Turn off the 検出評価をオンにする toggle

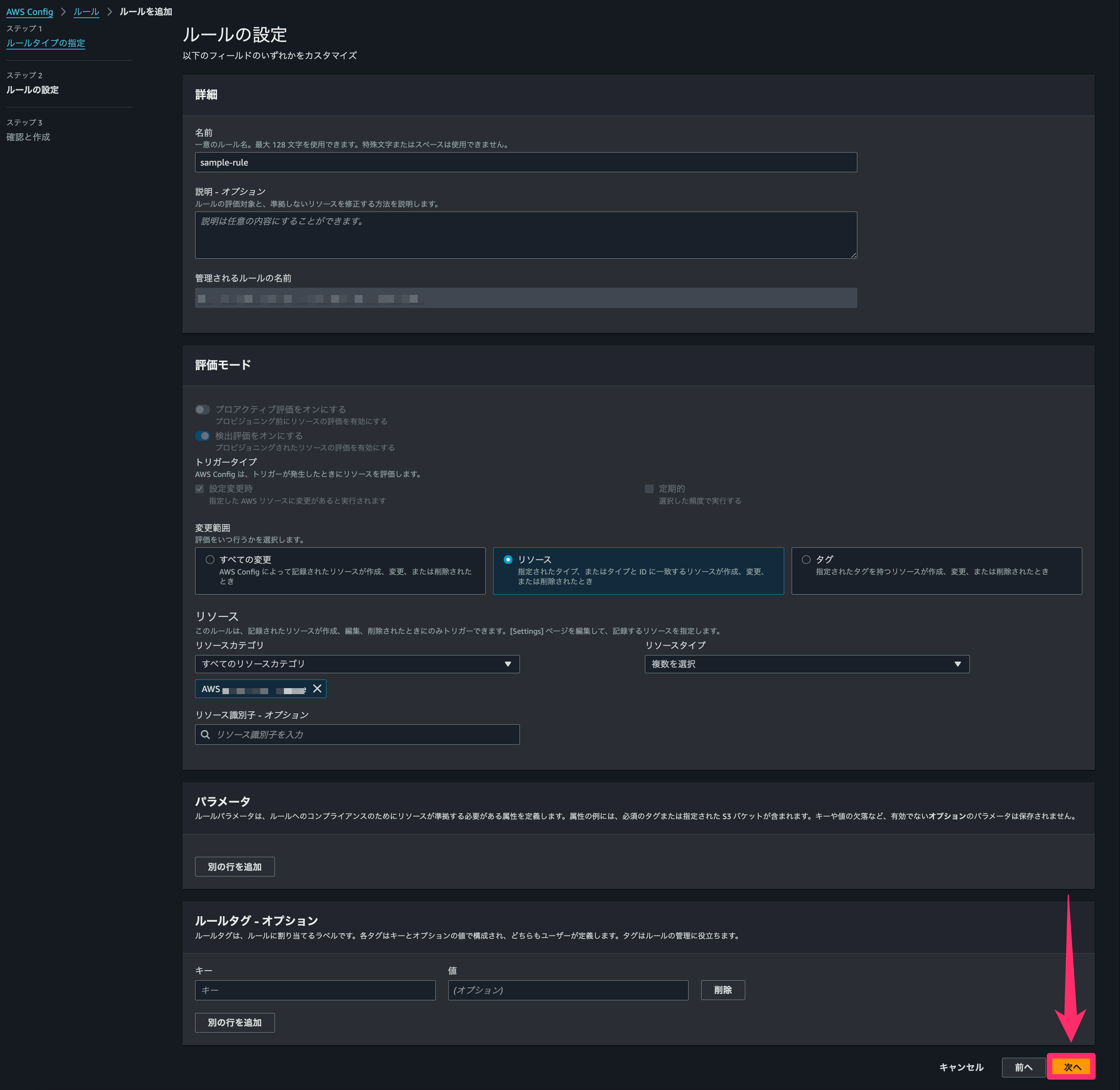pyautogui.click(x=202, y=436)
